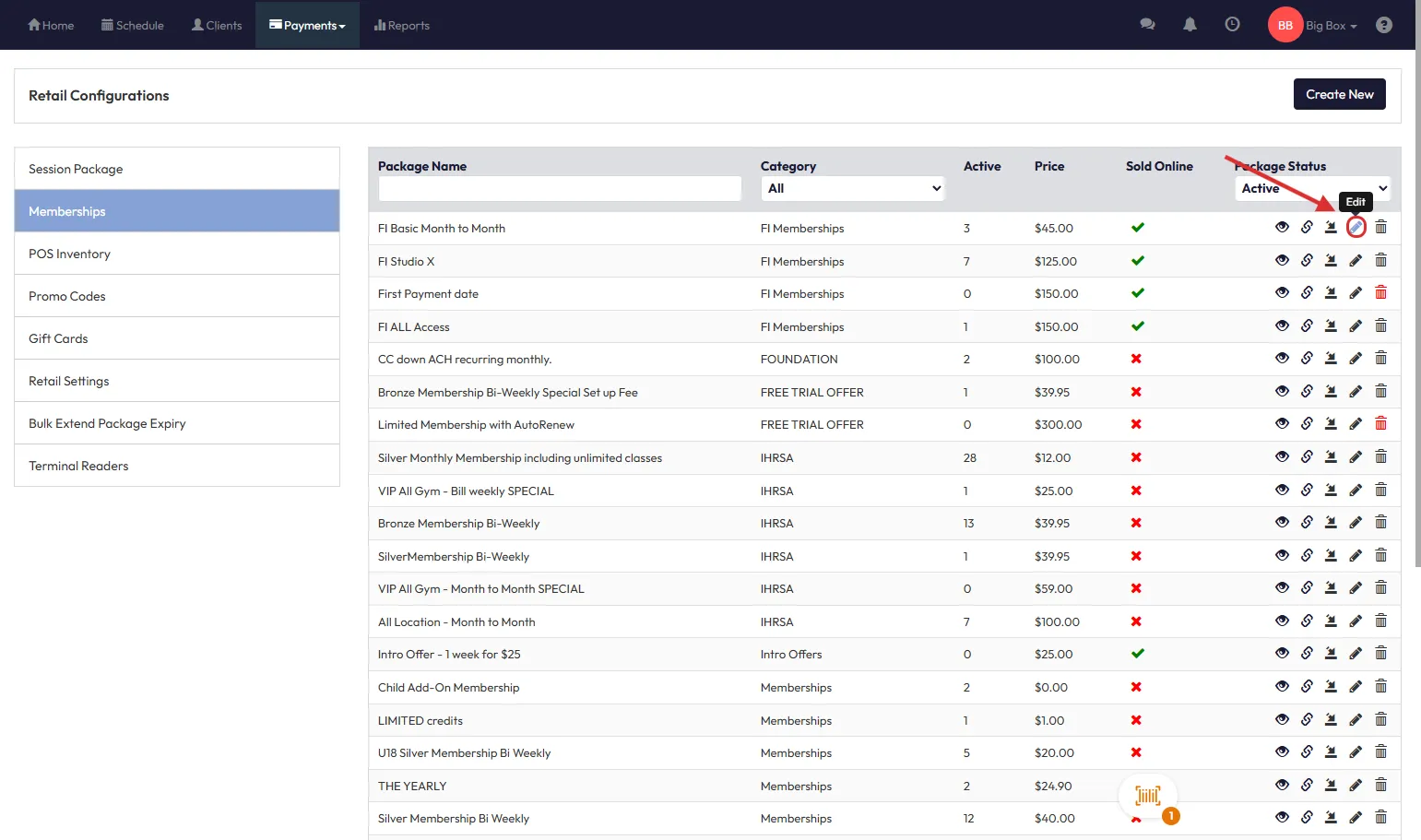Screen dimensions: 1421x840
Task: Click the clock icon in top bar
Action: [x=1232, y=25]
